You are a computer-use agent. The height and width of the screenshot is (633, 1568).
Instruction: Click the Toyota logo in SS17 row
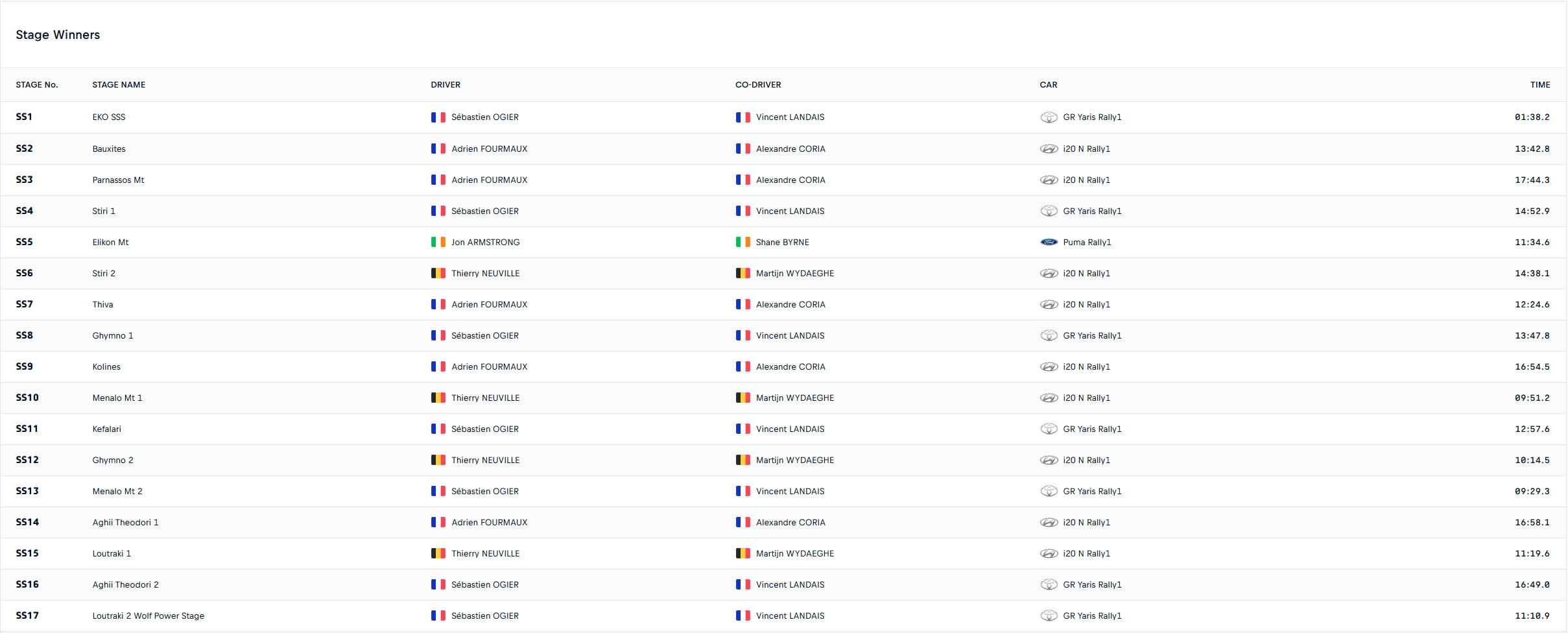[1049, 615]
